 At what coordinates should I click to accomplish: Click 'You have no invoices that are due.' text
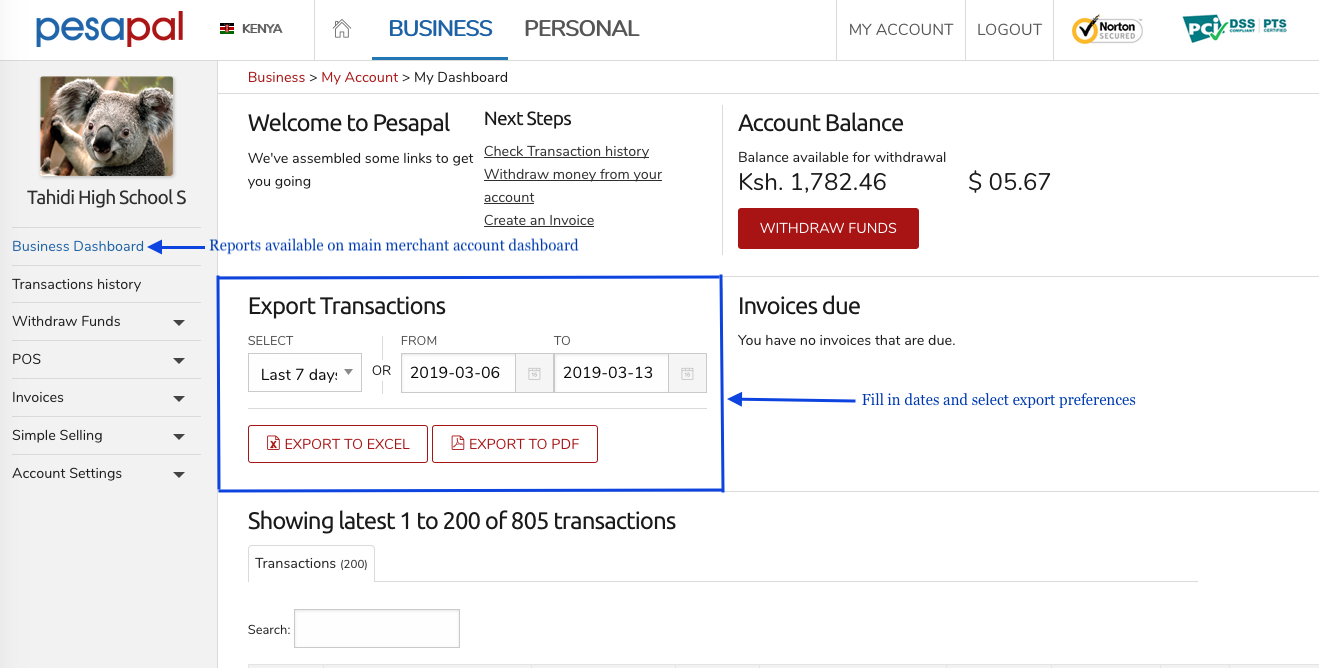point(847,340)
